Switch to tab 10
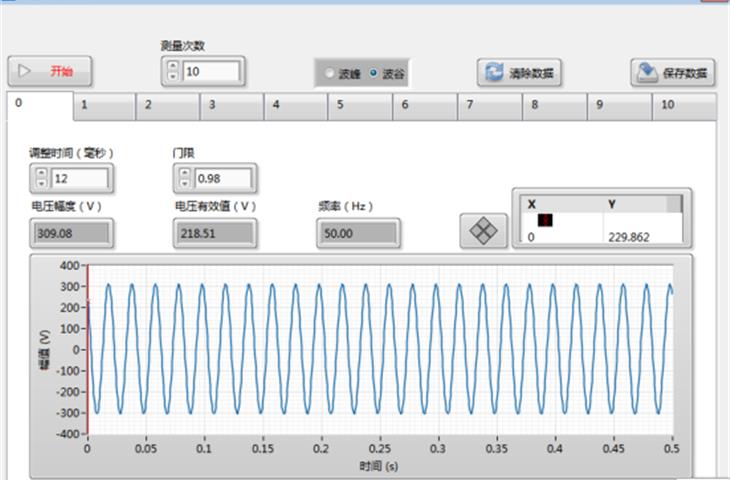 coord(684,104)
